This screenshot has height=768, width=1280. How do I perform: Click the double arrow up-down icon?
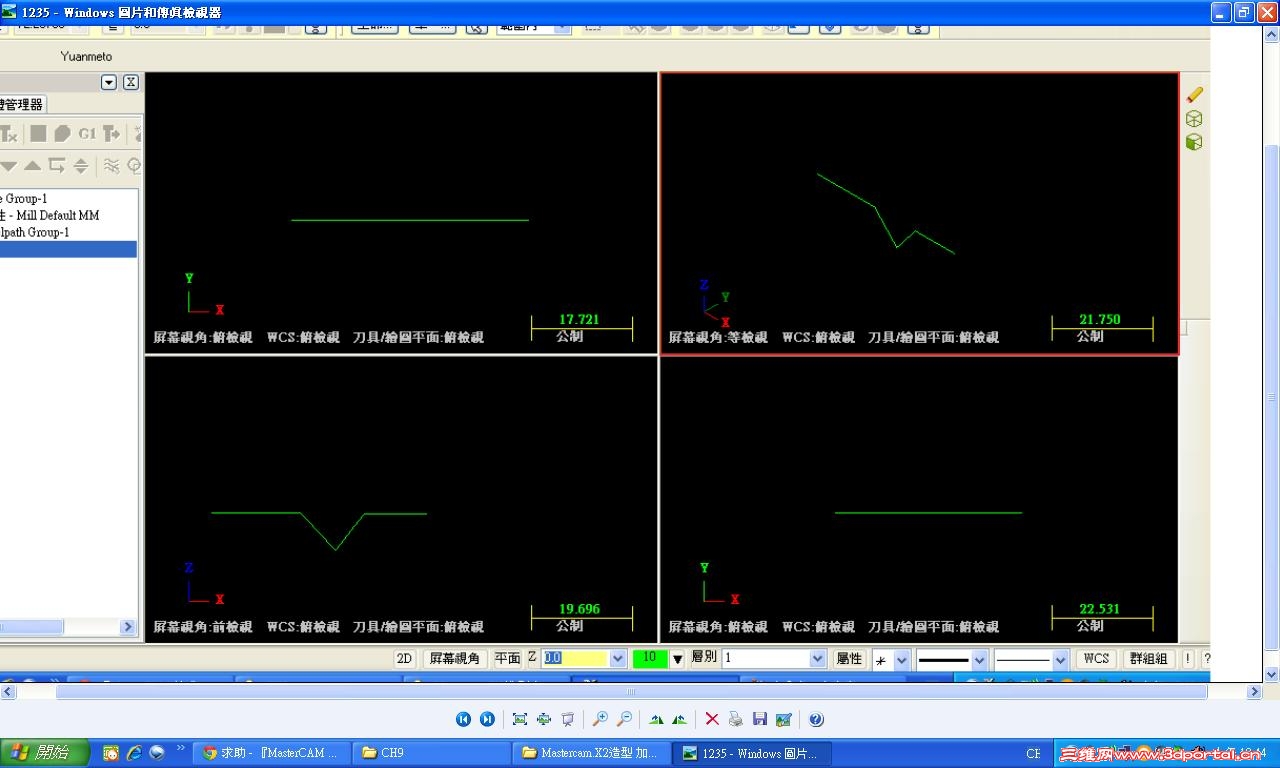81,165
